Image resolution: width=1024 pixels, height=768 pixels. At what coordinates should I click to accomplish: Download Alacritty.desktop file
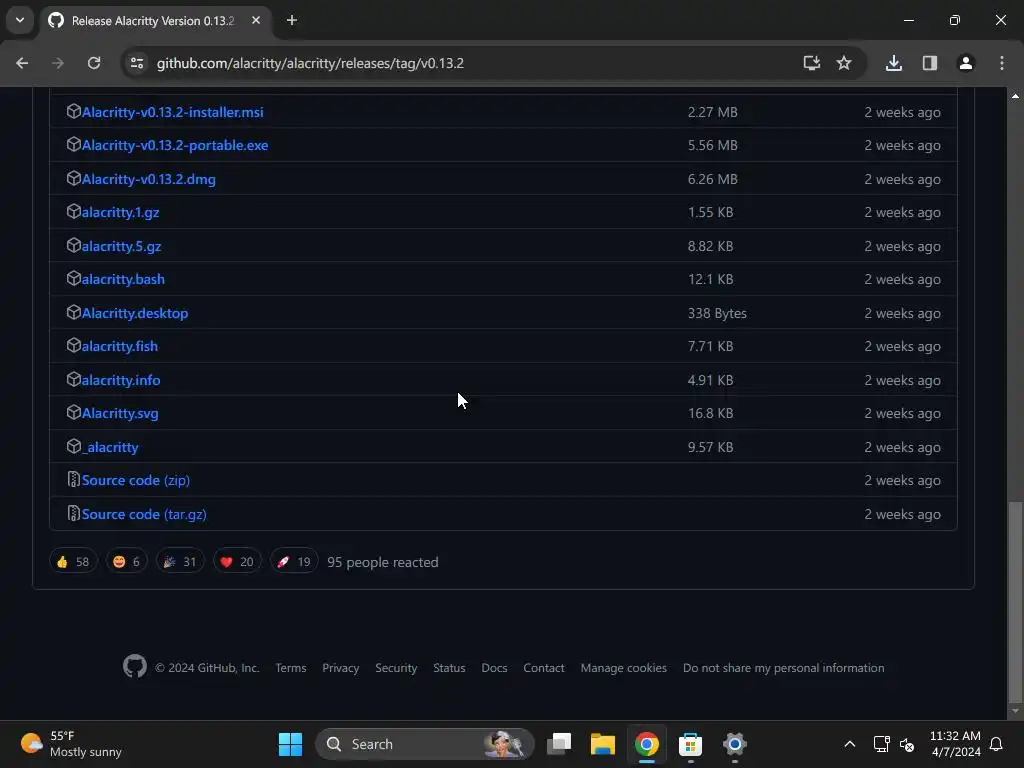(x=135, y=313)
